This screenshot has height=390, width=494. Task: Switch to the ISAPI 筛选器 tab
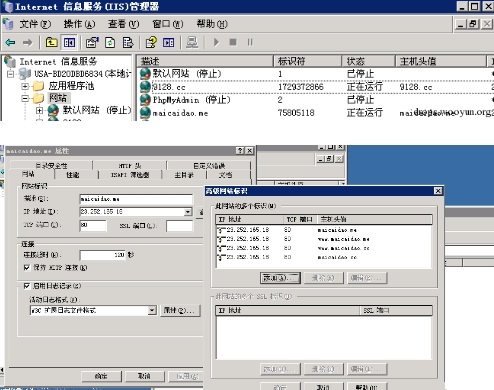click(130, 175)
